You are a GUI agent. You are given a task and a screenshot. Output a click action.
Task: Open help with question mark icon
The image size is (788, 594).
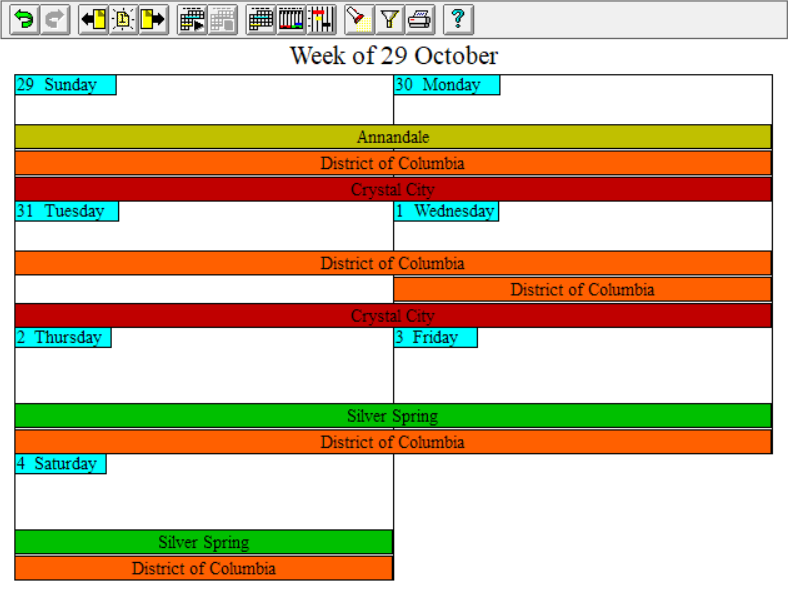click(x=458, y=20)
